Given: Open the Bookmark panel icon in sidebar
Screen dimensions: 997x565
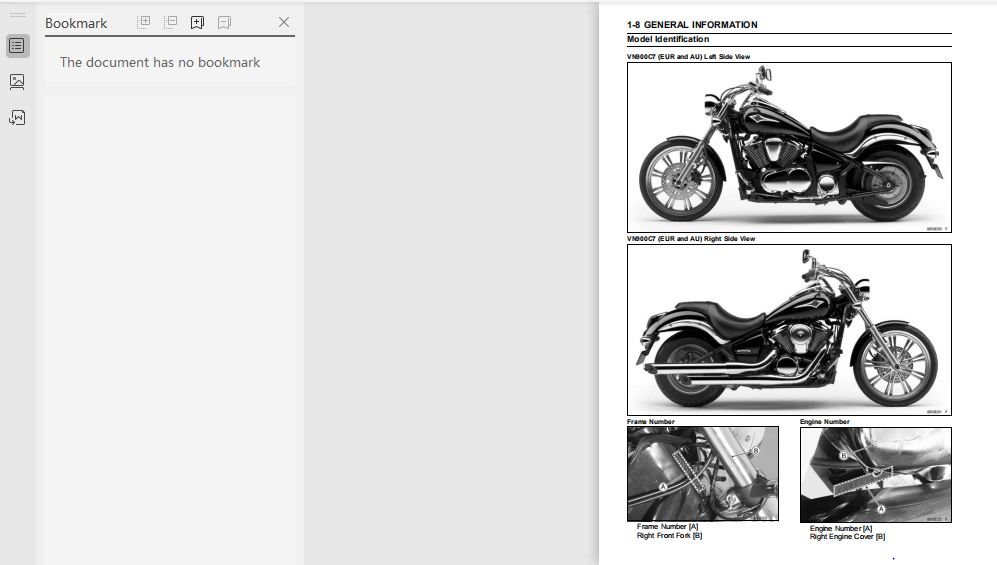Looking at the screenshot, I should (x=17, y=46).
